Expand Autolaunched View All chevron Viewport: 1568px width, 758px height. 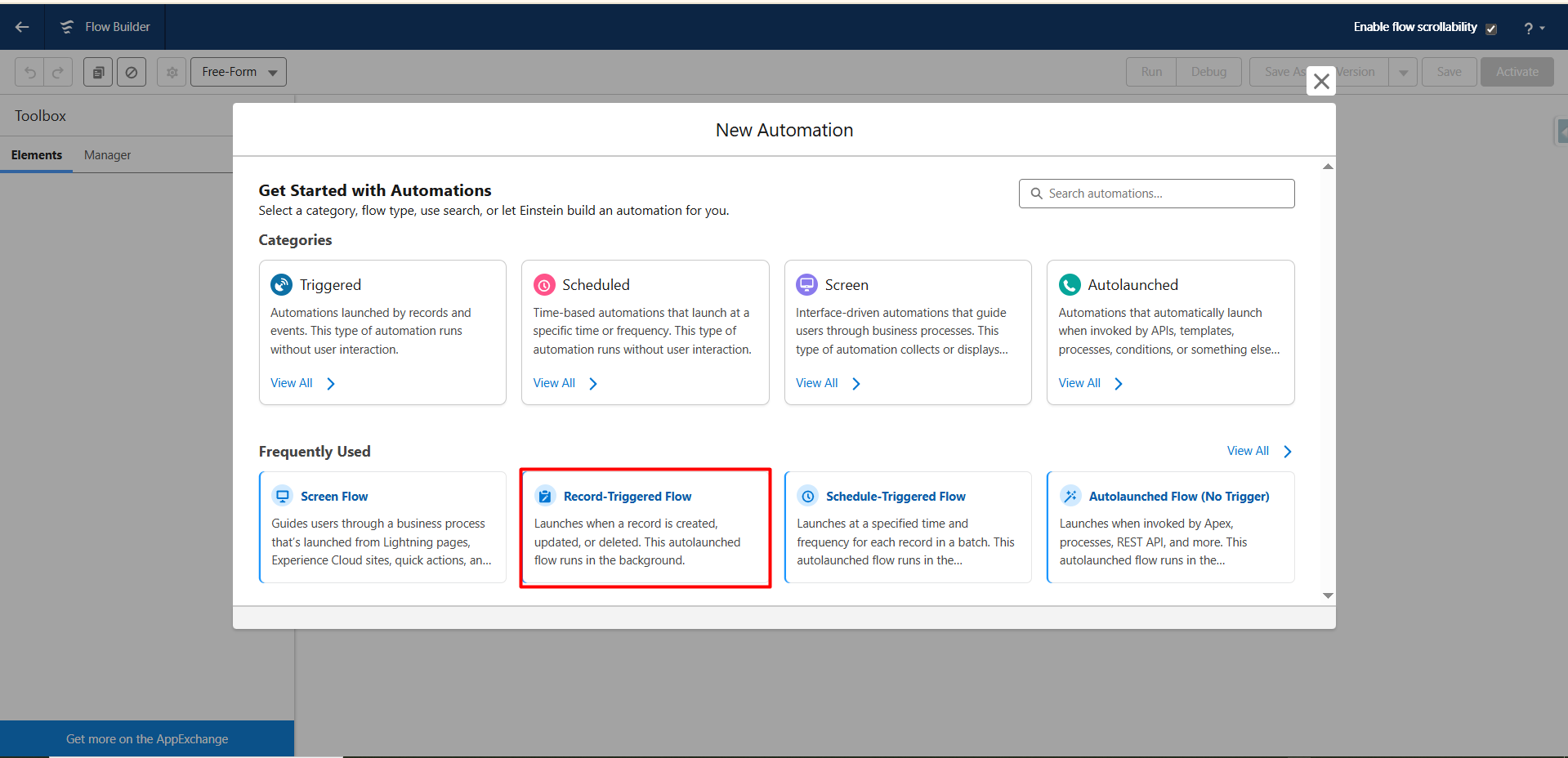coord(1119,384)
